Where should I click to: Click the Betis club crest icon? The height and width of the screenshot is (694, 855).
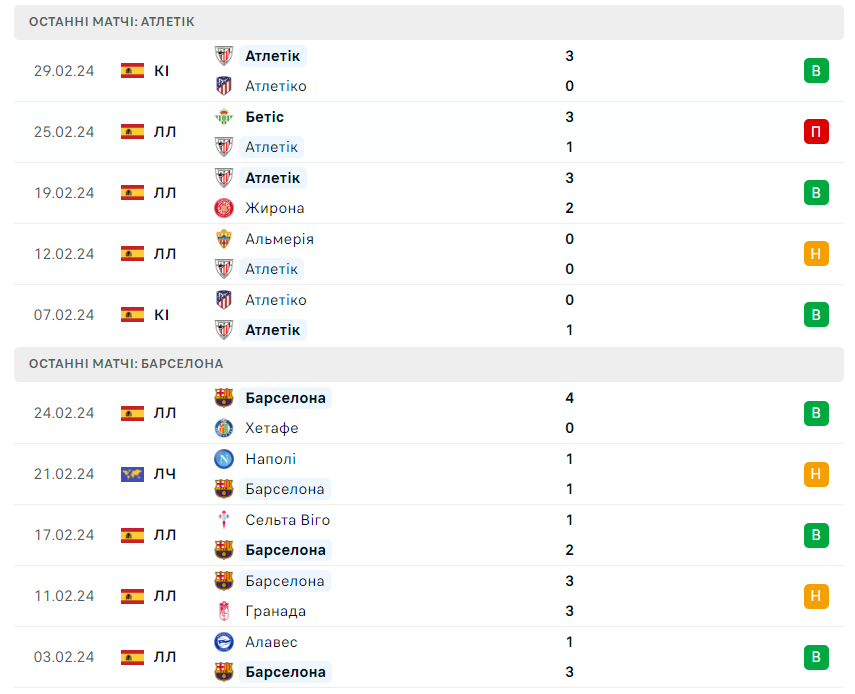(224, 117)
